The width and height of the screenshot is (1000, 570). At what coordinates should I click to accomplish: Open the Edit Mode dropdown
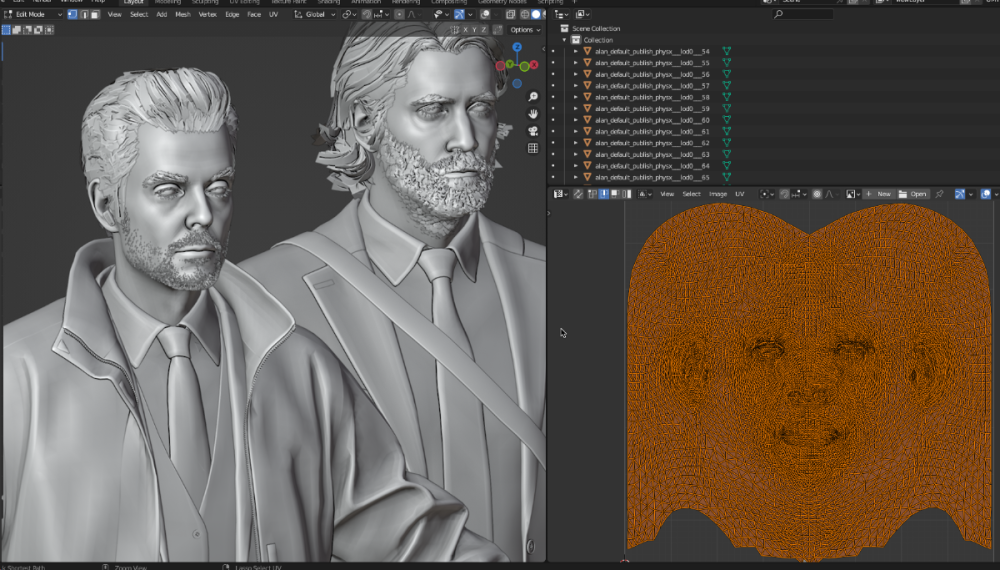coord(33,15)
